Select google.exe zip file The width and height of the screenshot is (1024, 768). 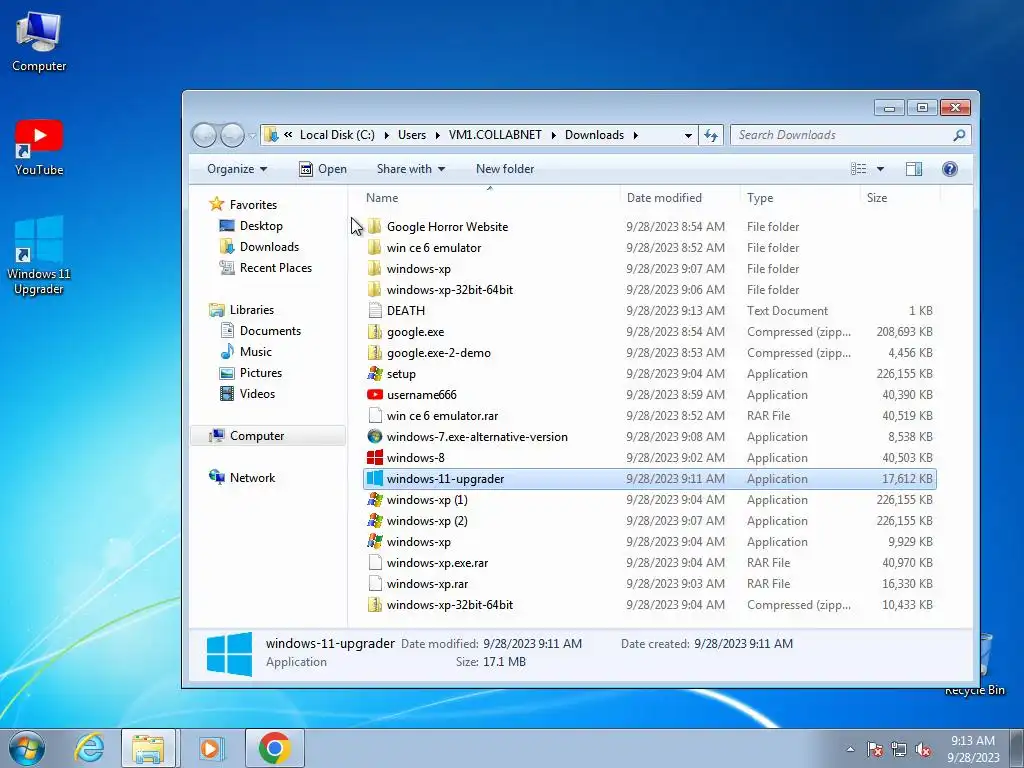tap(650, 332)
